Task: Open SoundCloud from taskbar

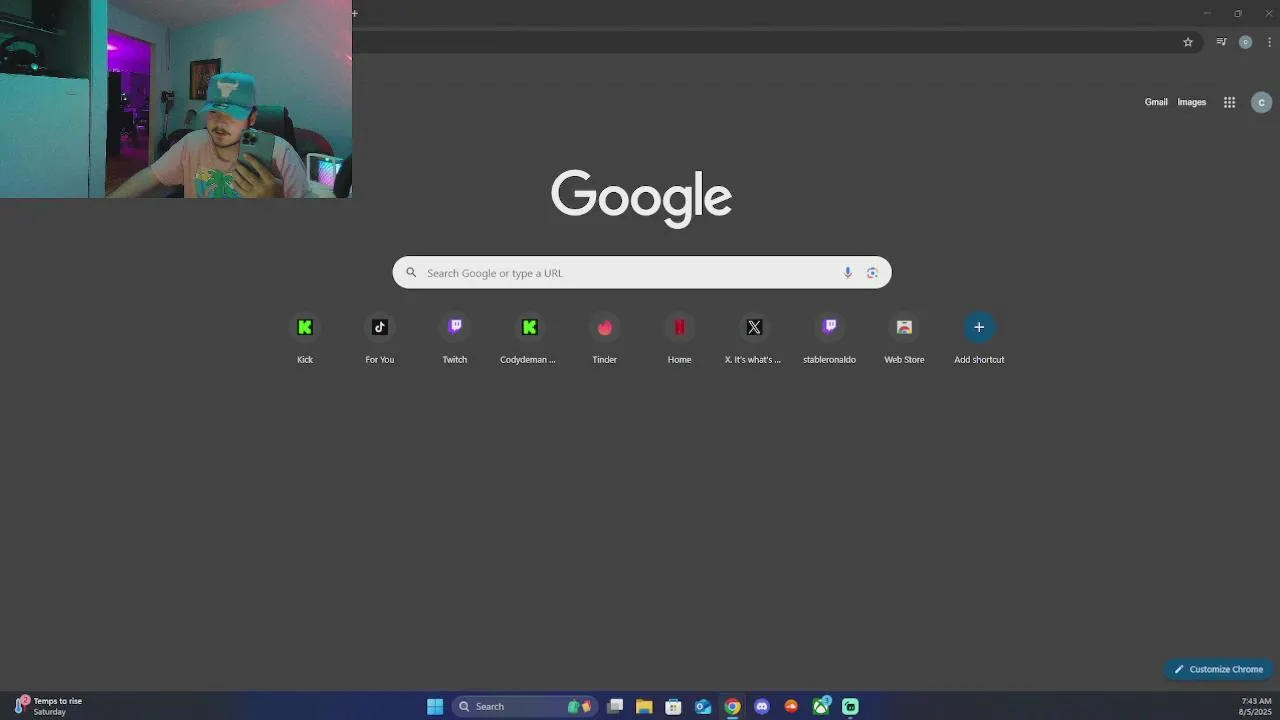Action: pyautogui.click(x=791, y=706)
